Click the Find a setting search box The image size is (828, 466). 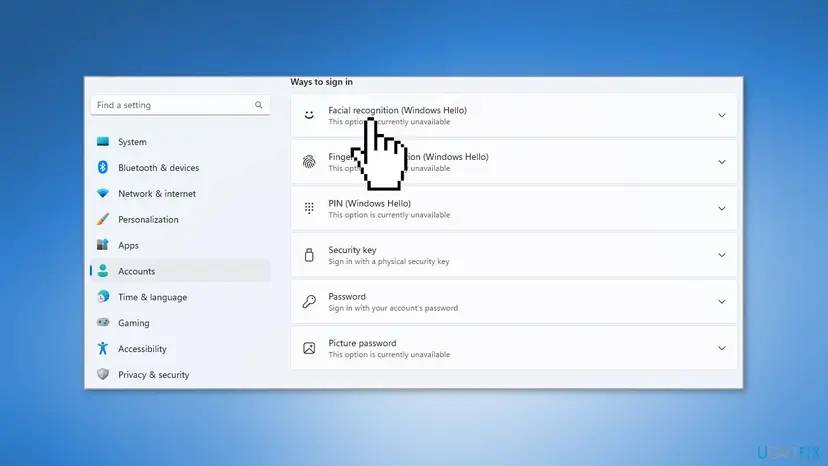[x=181, y=105]
